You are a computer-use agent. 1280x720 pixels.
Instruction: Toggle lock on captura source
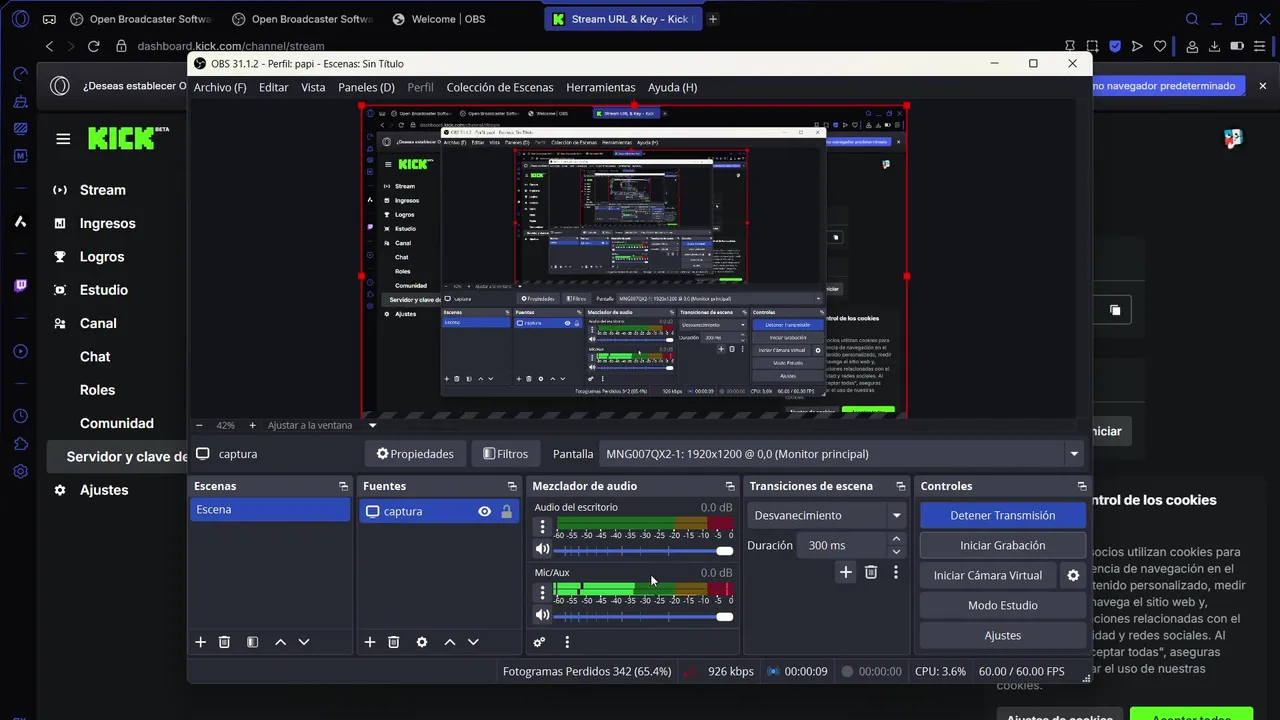(506, 511)
